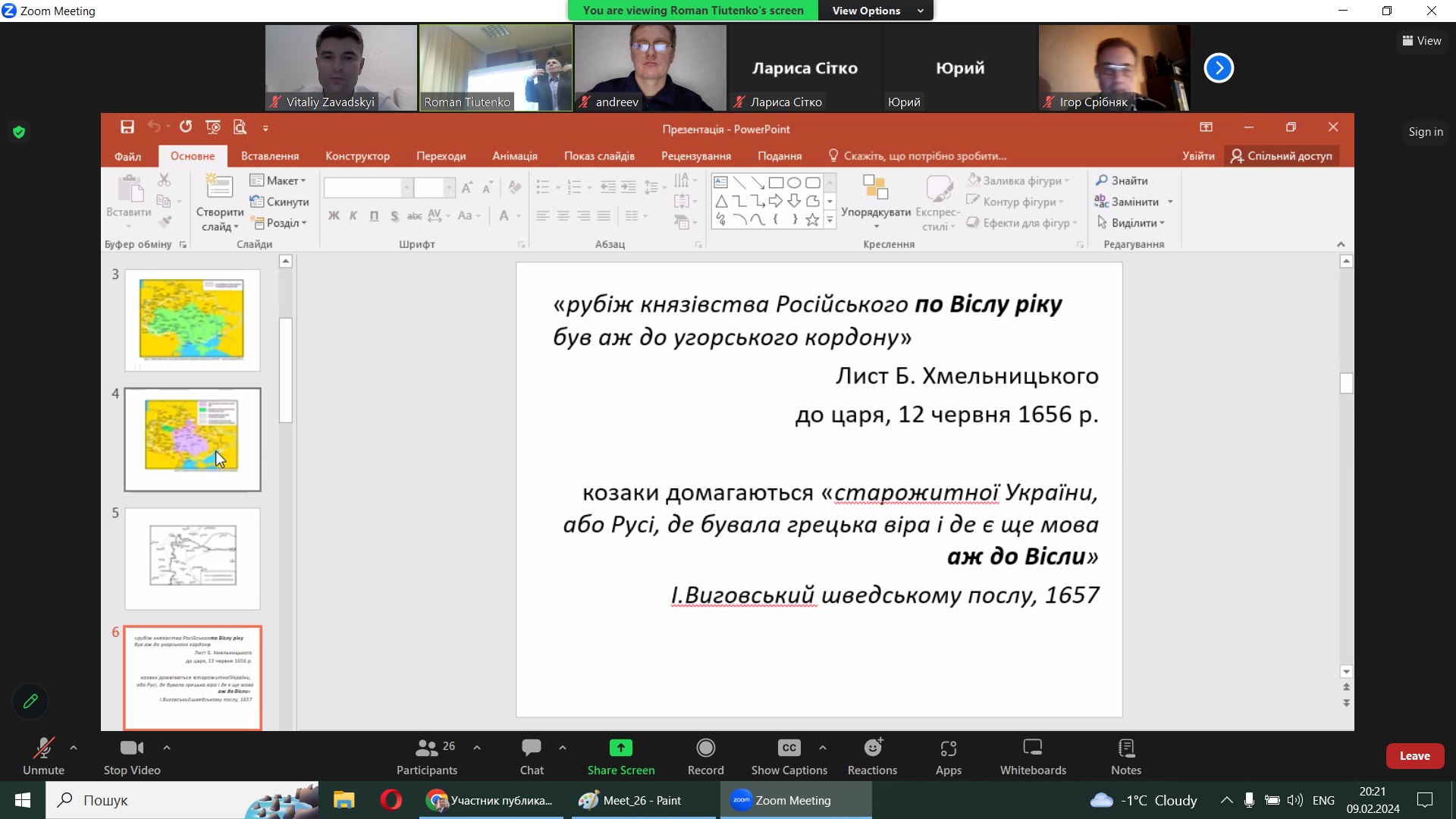Open the Notes icon in toolbar
Screen dimensions: 1456x819
(x=1125, y=748)
